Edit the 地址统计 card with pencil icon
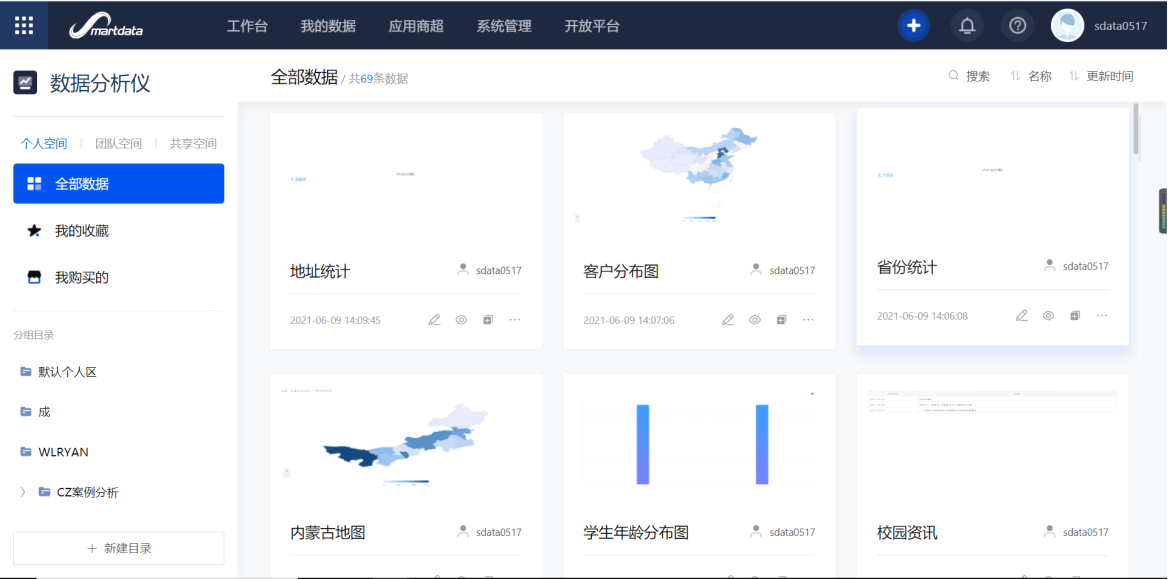The height and width of the screenshot is (579, 1168). coord(434,320)
